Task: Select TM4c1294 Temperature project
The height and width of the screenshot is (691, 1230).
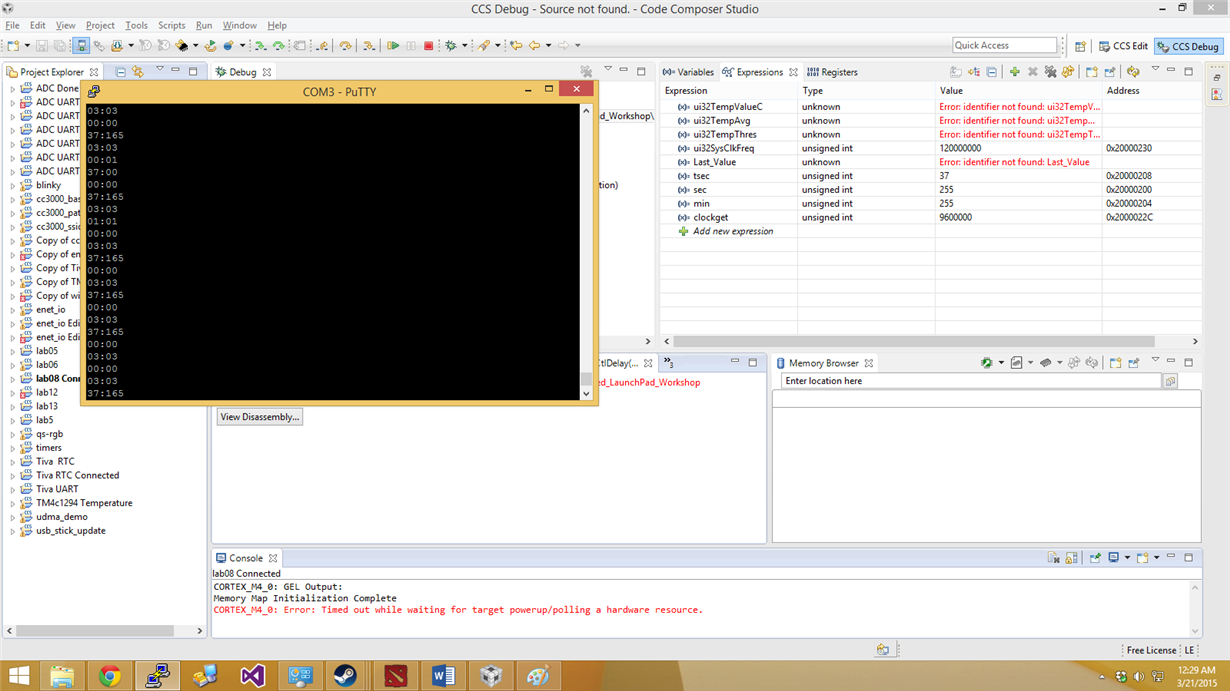Action: tap(84, 503)
